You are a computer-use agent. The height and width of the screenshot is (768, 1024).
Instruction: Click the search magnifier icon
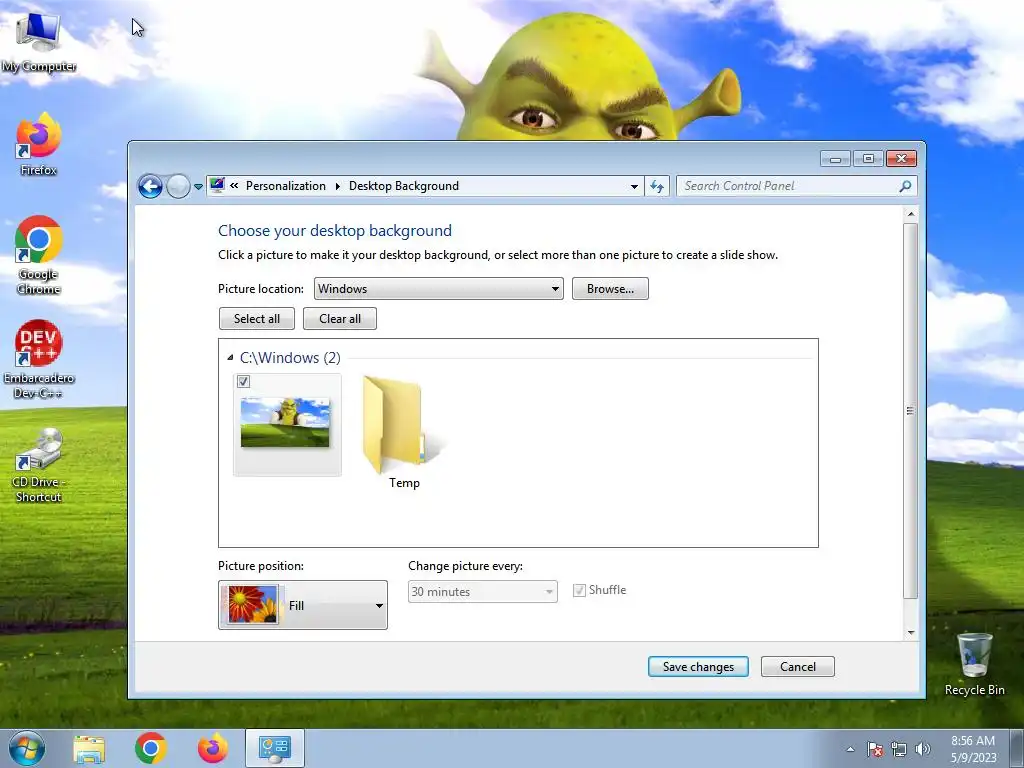click(905, 186)
